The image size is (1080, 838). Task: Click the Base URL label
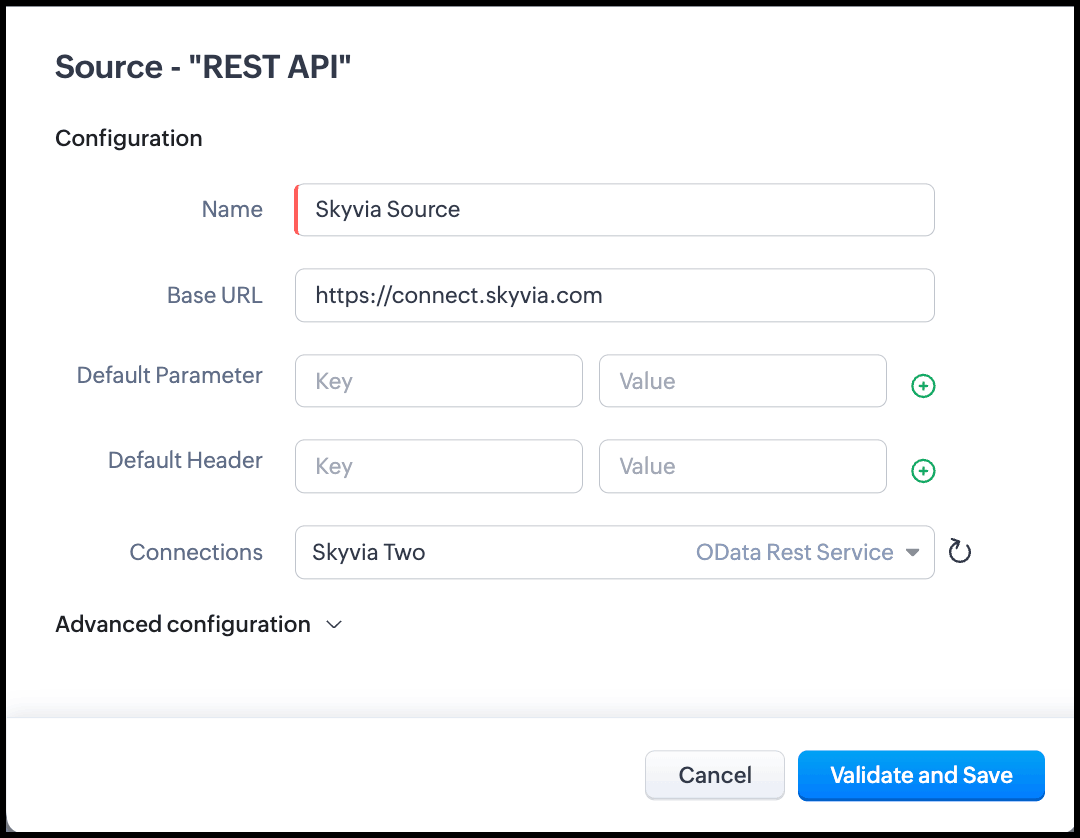(214, 295)
